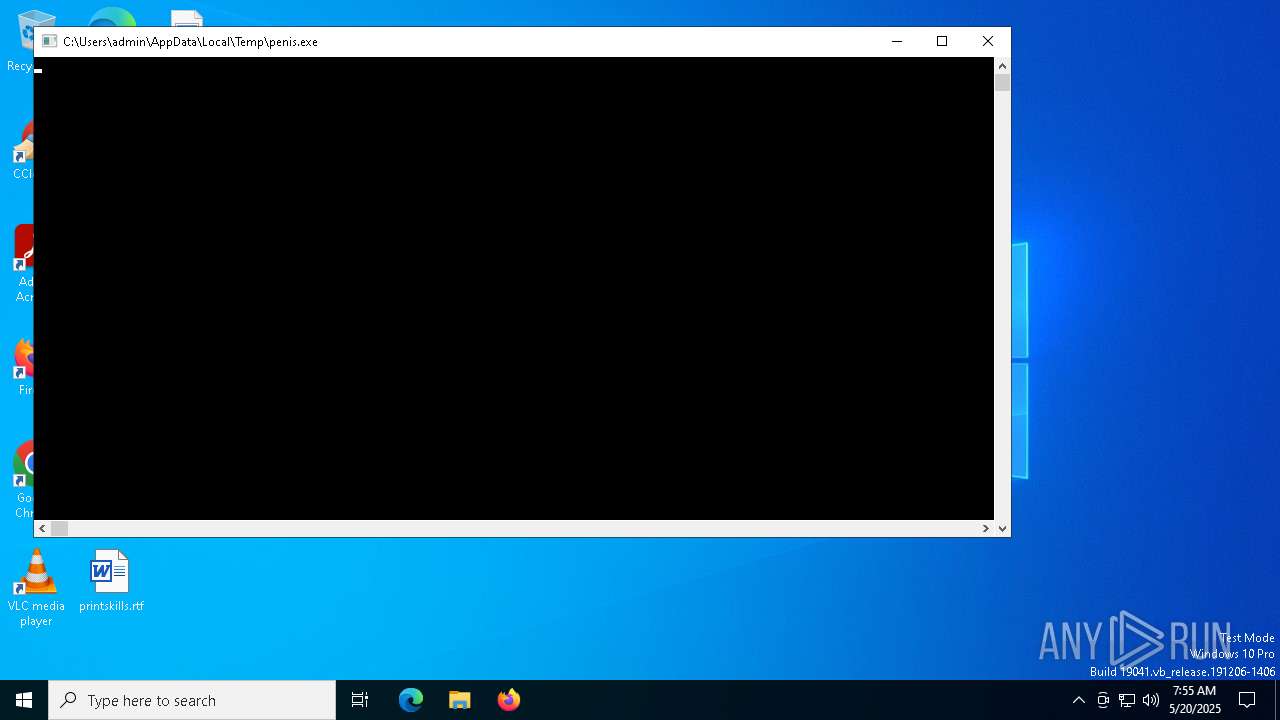Click the console title bar path text
This screenshot has height=720, width=1280.
190,42
